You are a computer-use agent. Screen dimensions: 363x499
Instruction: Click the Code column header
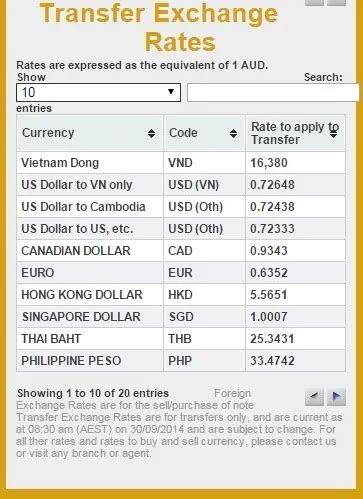click(x=204, y=133)
